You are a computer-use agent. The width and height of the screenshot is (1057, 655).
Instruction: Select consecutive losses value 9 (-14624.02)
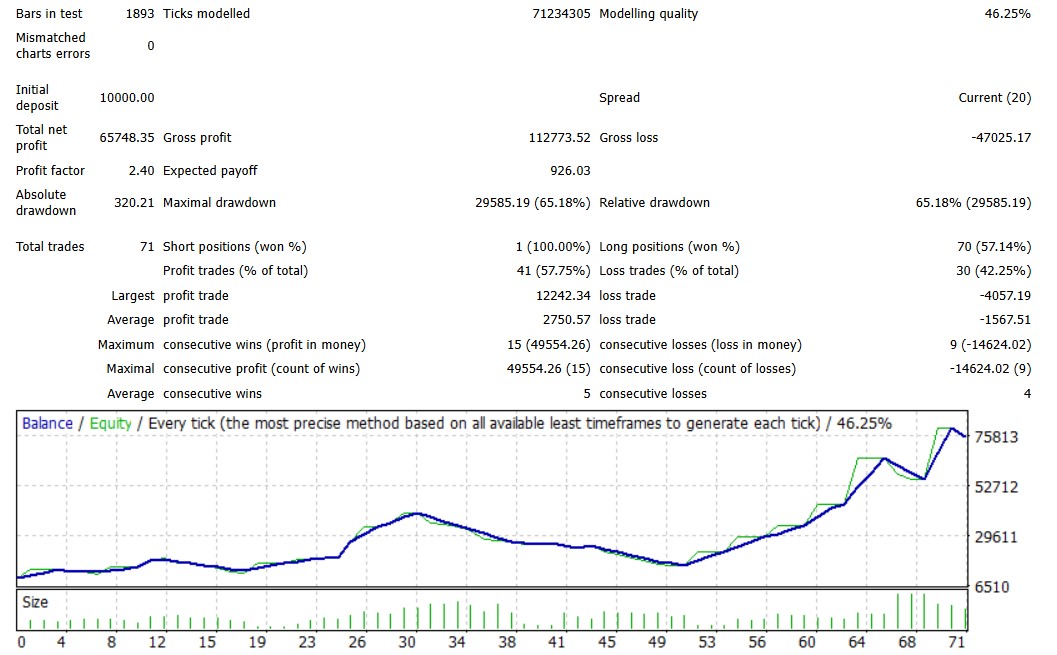[x=990, y=344]
